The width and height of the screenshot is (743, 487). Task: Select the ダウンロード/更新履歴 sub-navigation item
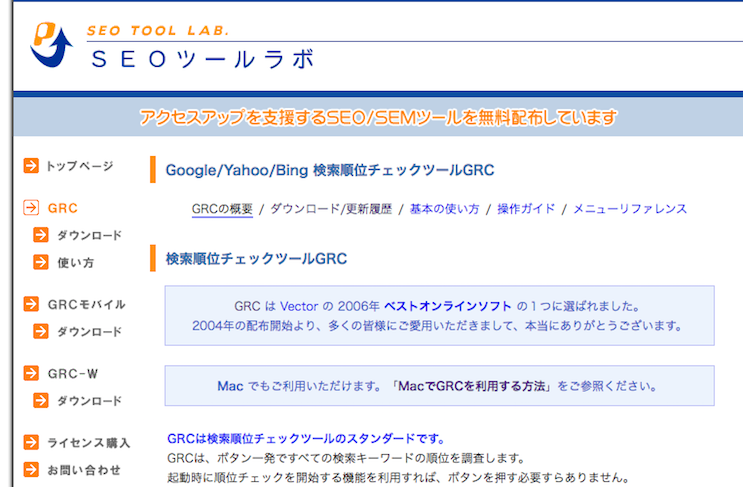(x=331, y=209)
